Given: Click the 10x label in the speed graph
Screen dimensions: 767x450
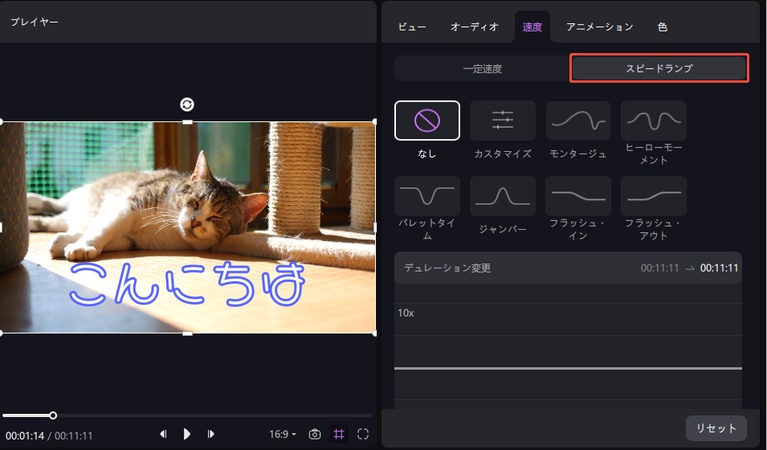Looking at the screenshot, I should coord(406,313).
